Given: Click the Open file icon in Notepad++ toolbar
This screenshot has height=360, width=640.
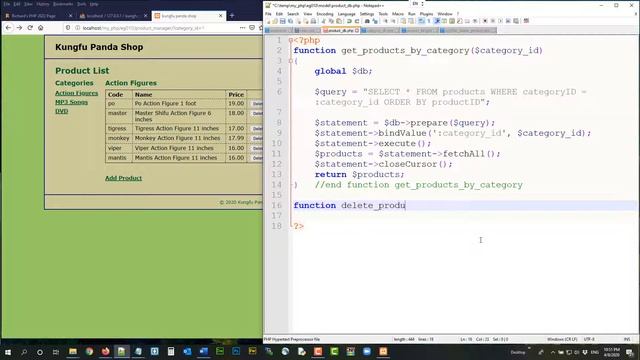Looking at the screenshot, I should click(x=275, y=21).
